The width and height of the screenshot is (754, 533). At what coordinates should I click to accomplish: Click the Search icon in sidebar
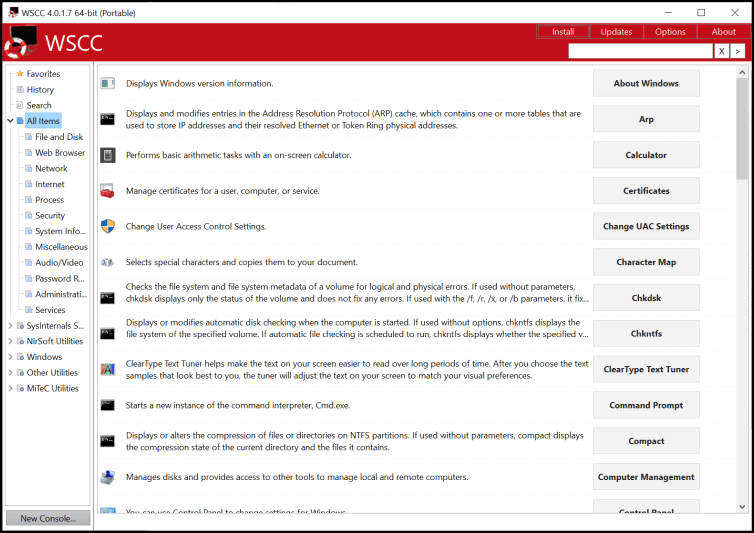(x=20, y=105)
